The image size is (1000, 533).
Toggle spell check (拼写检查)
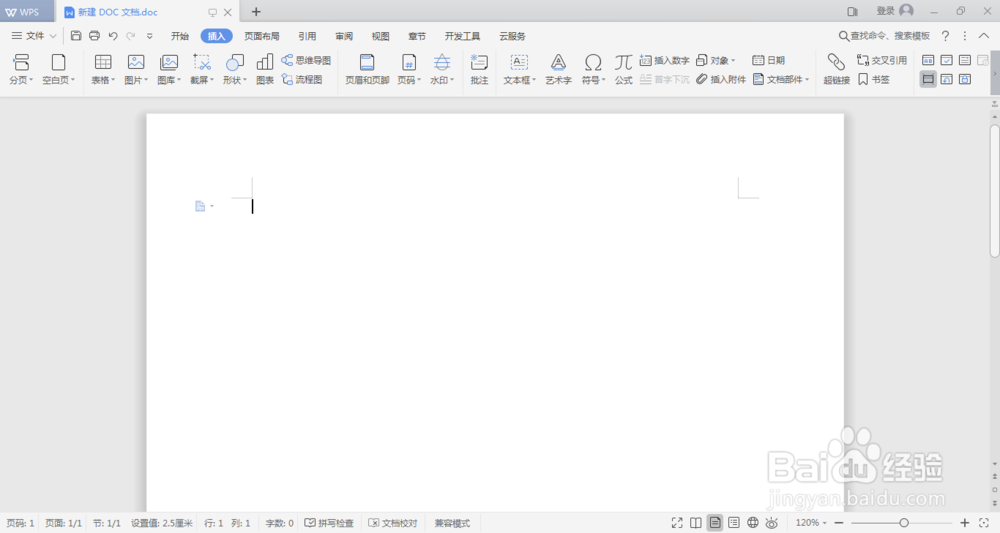(x=329, y=523)
